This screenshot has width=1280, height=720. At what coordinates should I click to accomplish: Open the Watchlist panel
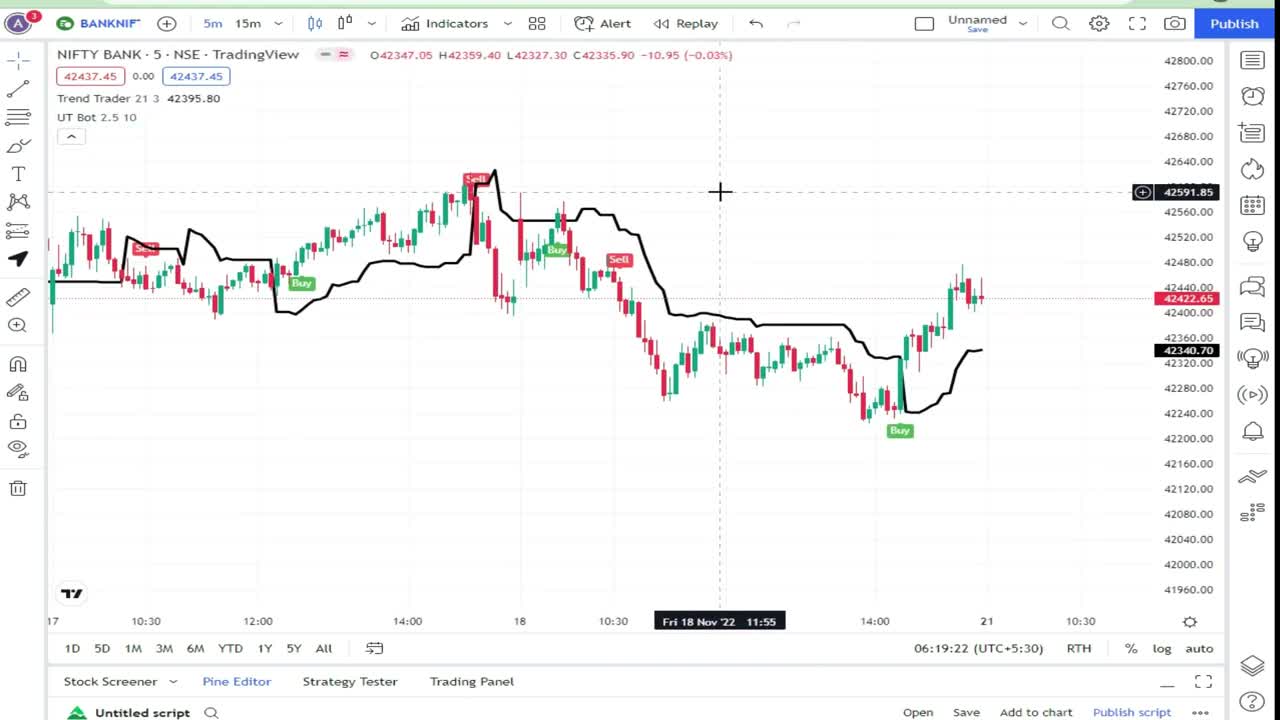pos(1252,61)
